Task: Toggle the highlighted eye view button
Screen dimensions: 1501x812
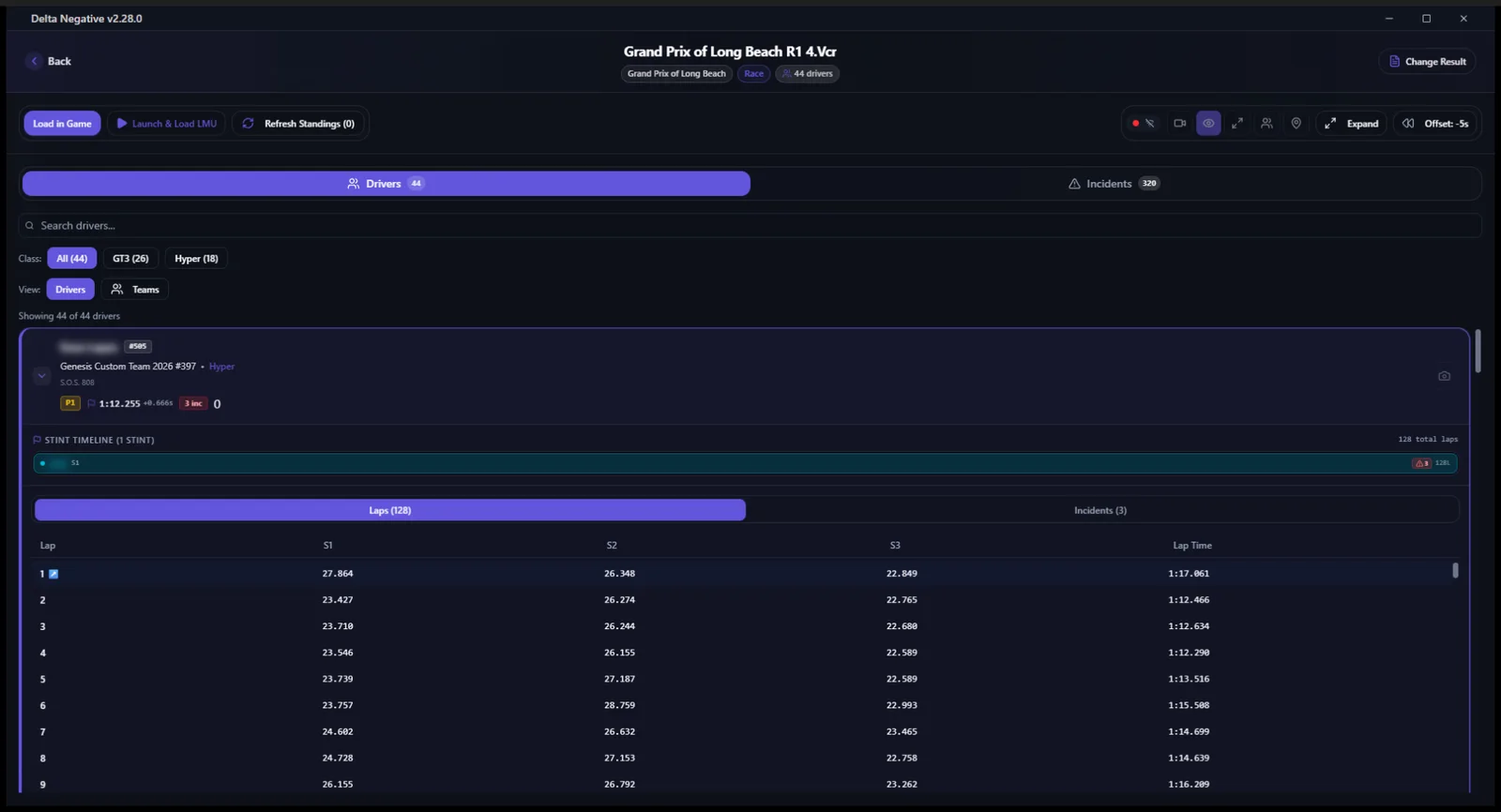Action: pos(1208,124)
